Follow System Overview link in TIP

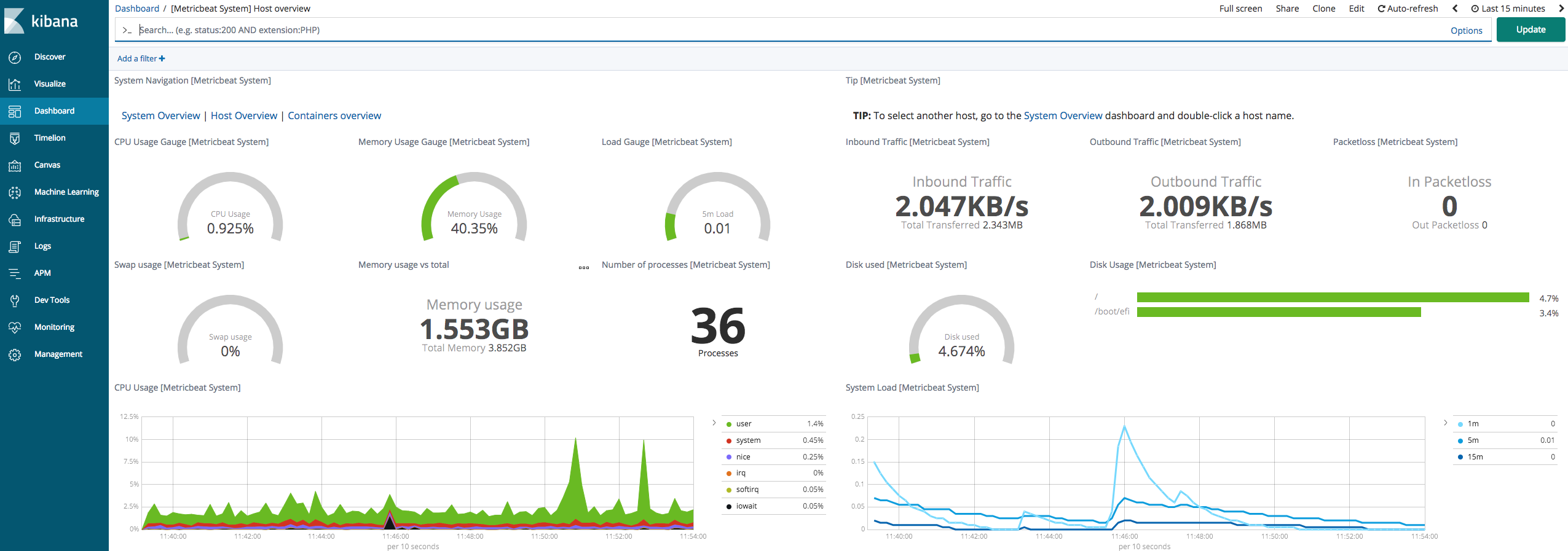[1063, 115]
